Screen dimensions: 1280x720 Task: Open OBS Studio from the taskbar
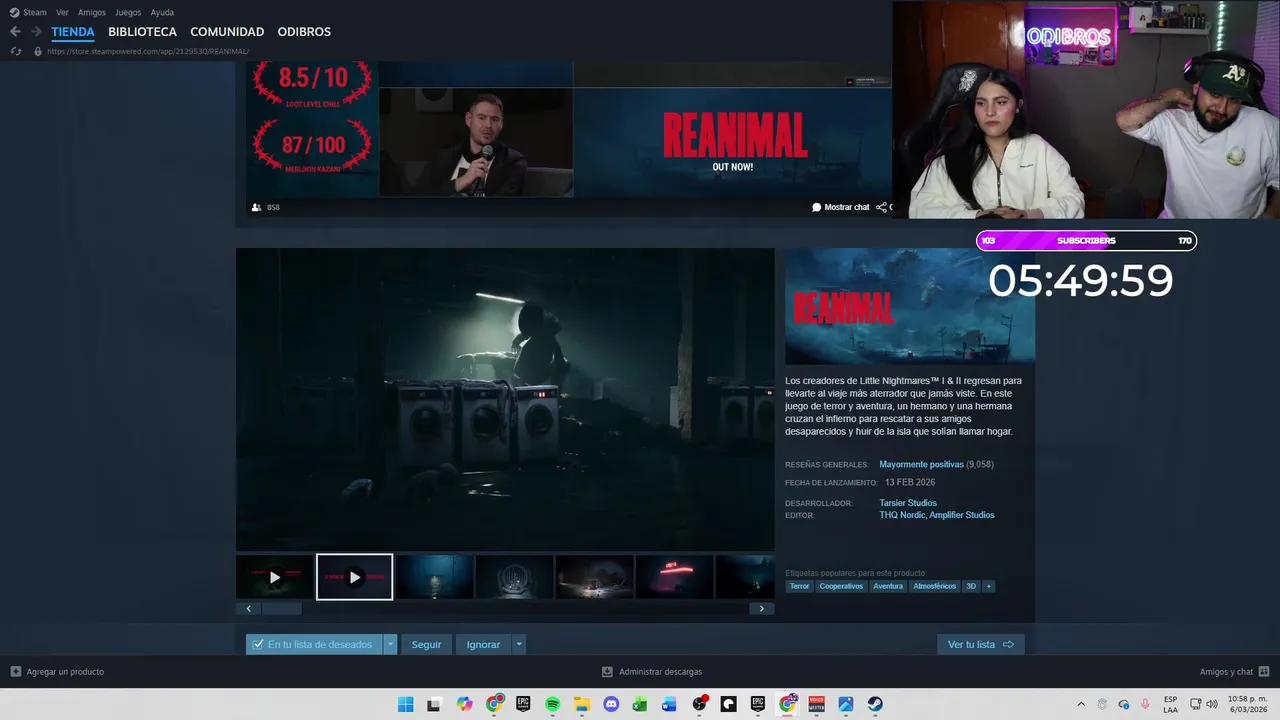click(x=700, y=704)
